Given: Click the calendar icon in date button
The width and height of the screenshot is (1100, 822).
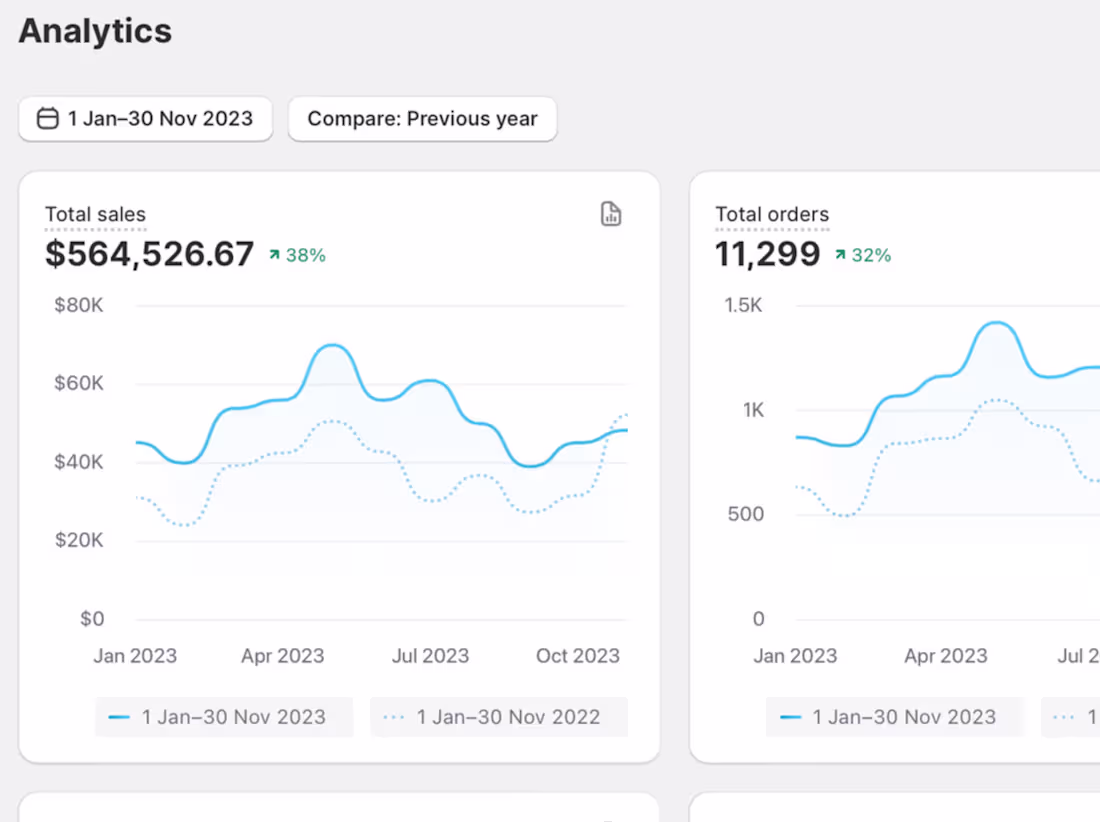Looking at the screenshot, I should click(48, 119).
